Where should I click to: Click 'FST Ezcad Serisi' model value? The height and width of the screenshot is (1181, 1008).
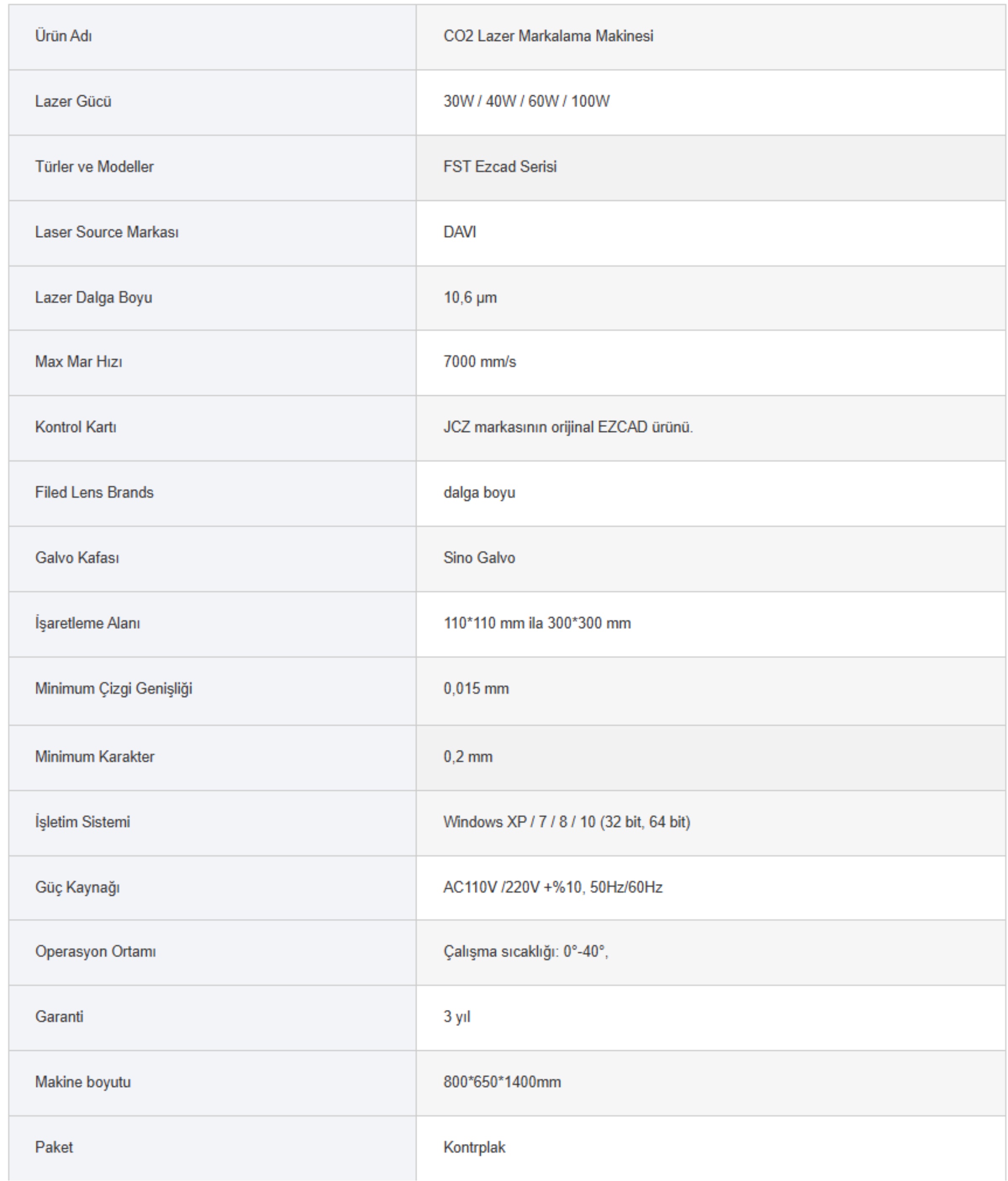click(x=500, y=167)
